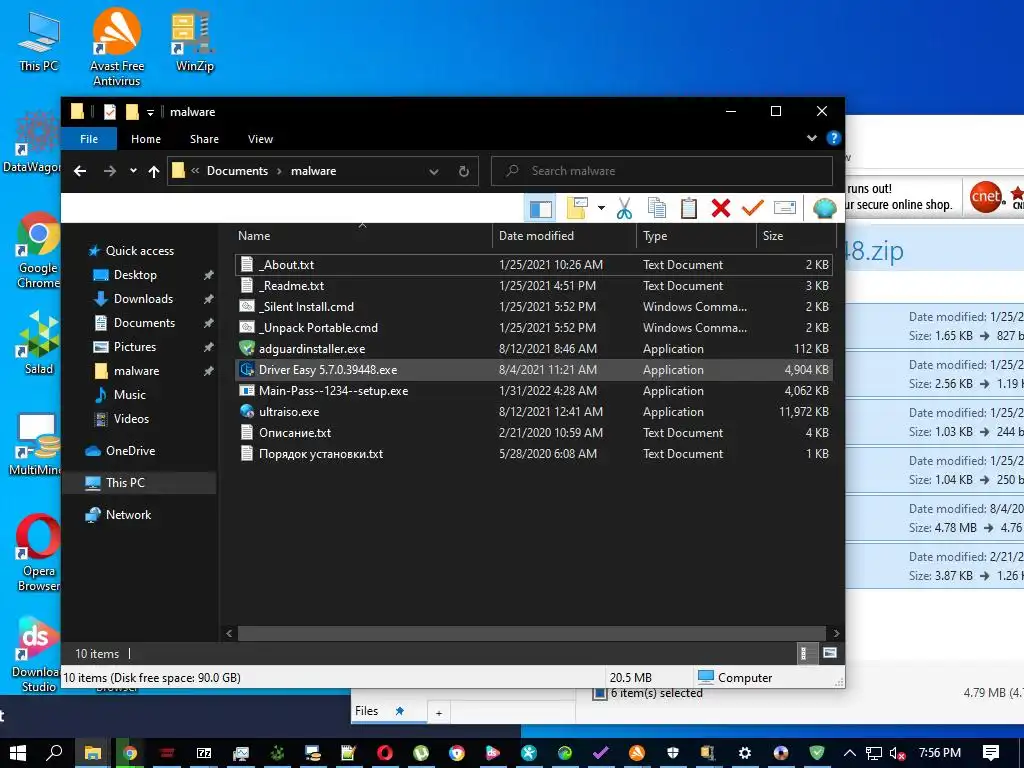Go back with the left arrow
The image size is (1024, 768).
tap(80, 171)
